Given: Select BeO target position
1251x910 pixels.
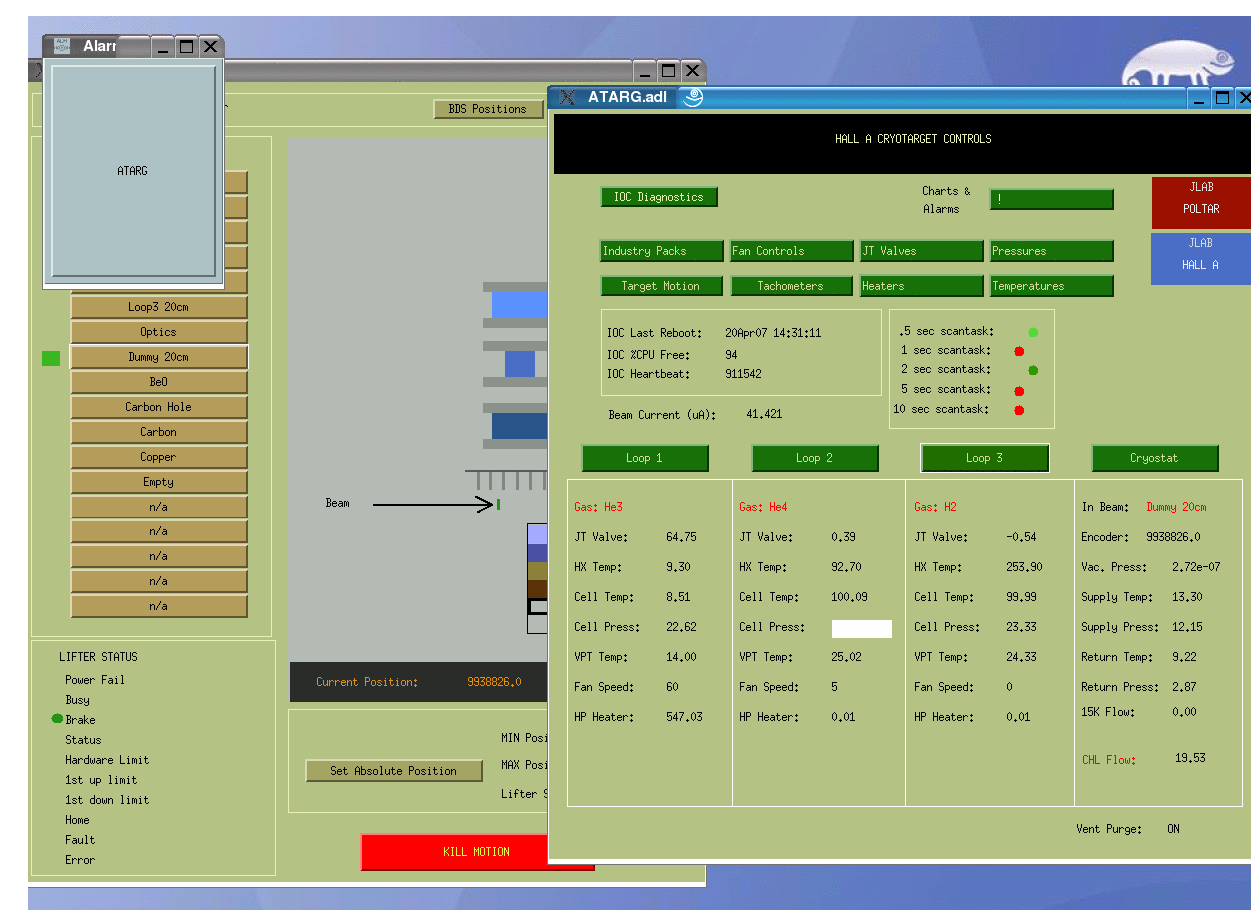Looking at the screenshot, I should 159,382.
